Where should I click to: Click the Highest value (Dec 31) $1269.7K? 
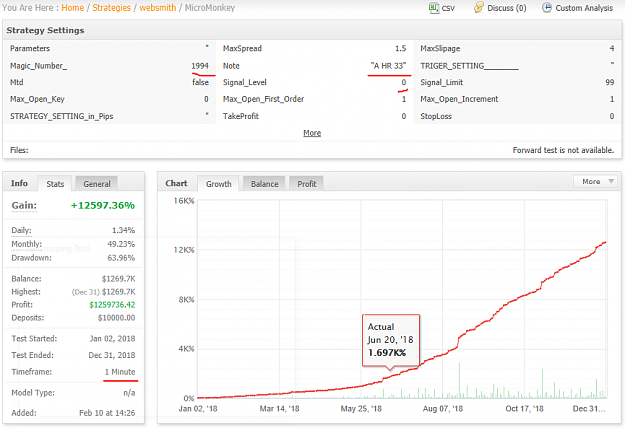(x=104, y=292)
